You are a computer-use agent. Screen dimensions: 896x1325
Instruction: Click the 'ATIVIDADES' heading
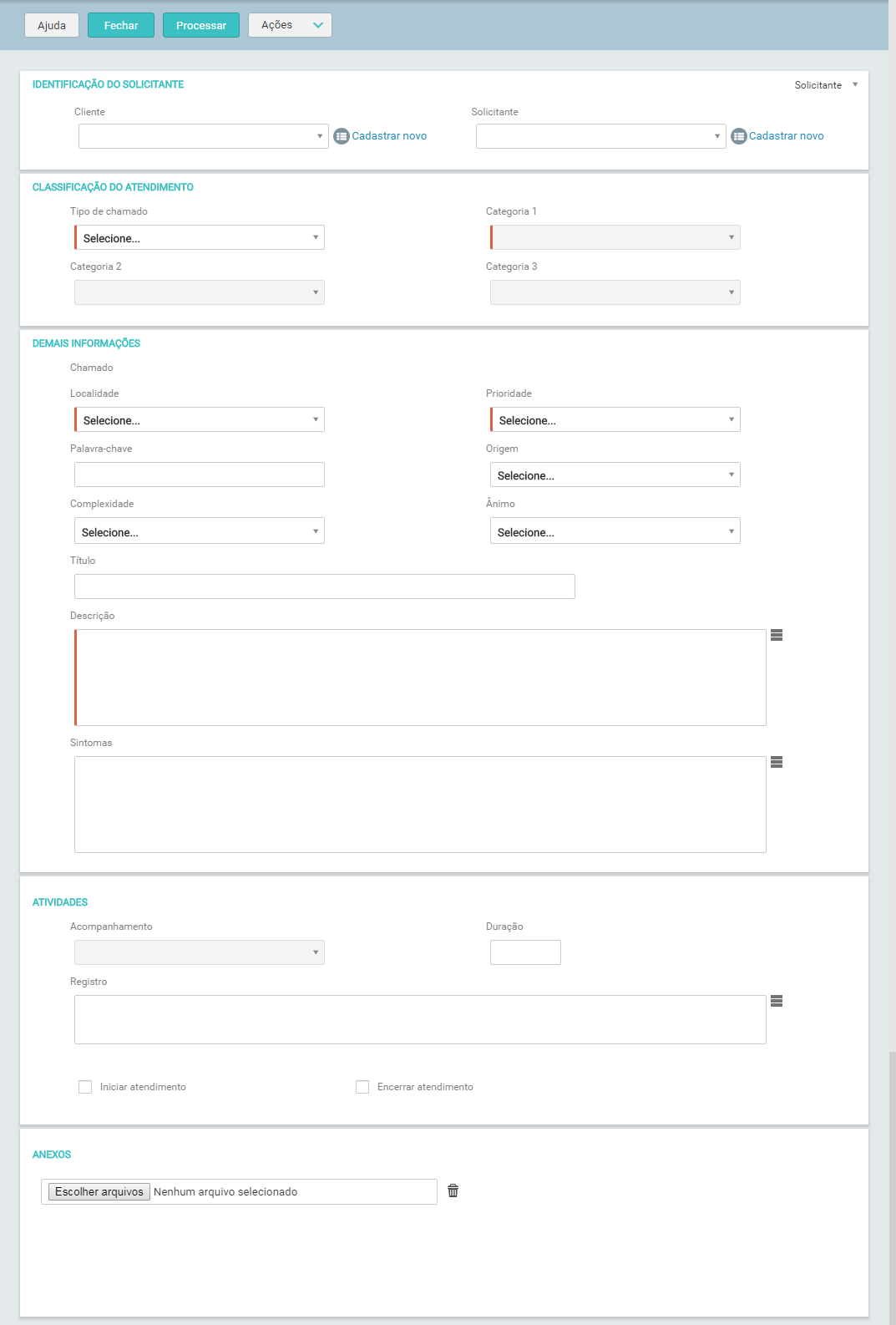(60, 902)
